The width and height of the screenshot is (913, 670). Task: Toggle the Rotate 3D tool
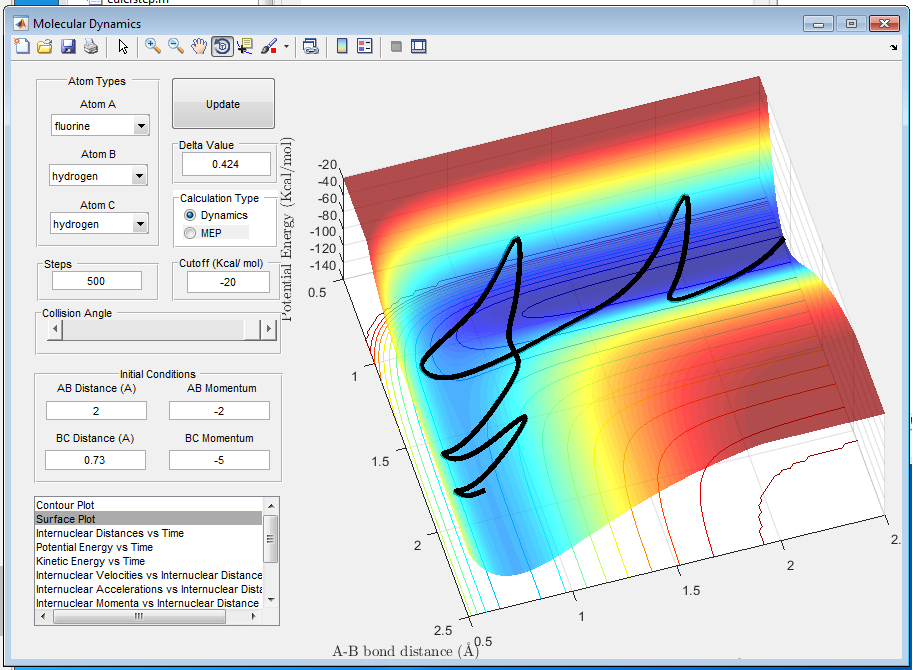222,46
